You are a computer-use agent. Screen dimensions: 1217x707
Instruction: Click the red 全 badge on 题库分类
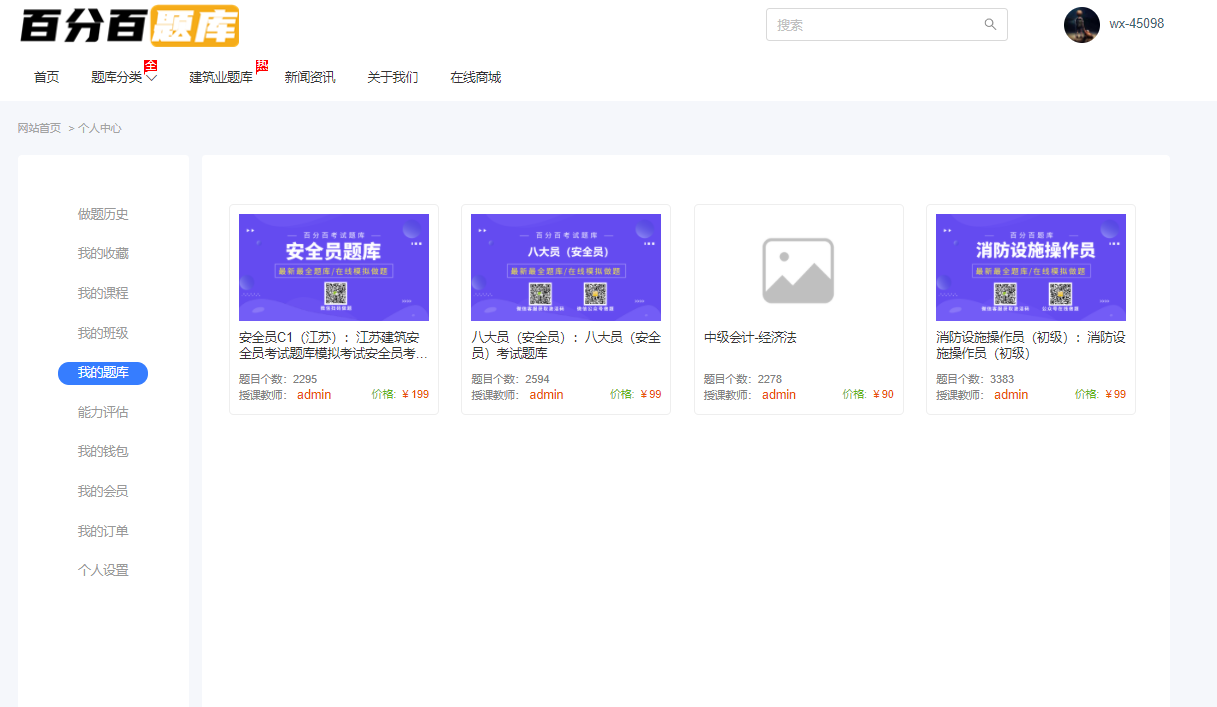(150, 66)
